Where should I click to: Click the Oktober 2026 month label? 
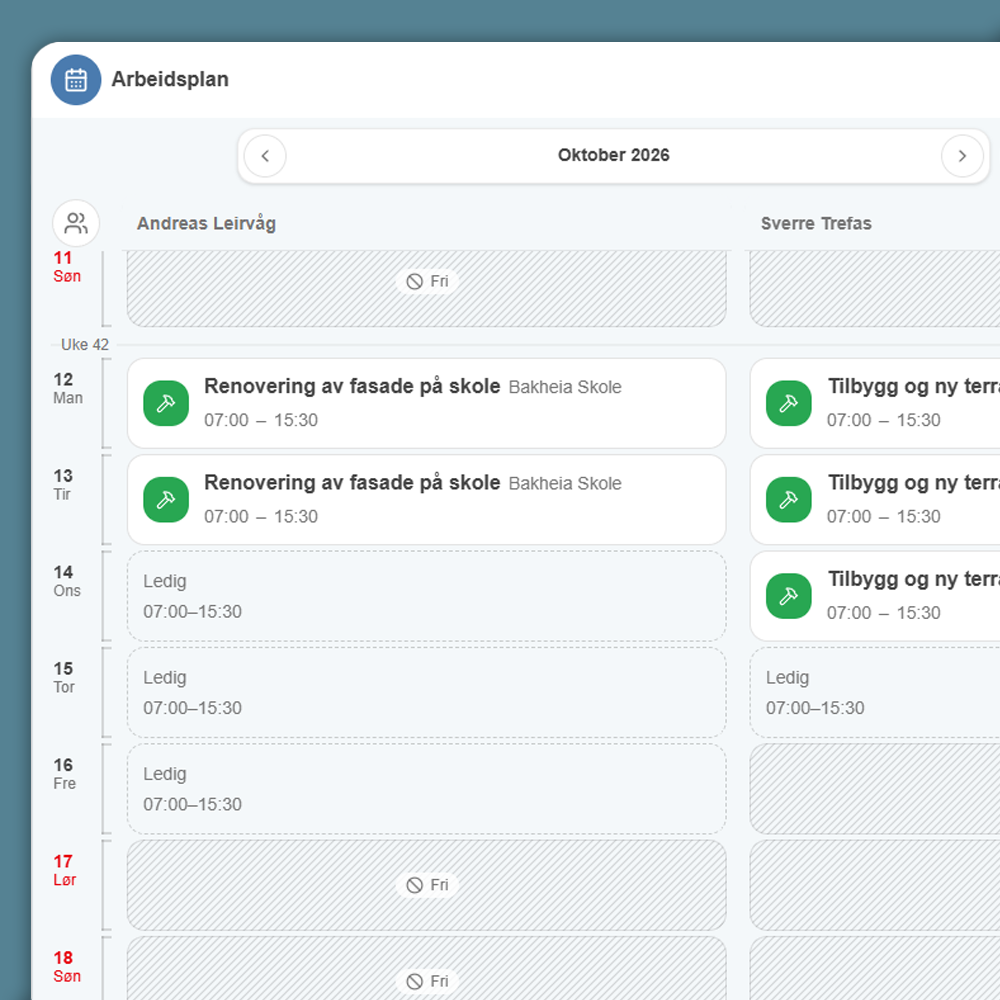click(x=614, y=155)
